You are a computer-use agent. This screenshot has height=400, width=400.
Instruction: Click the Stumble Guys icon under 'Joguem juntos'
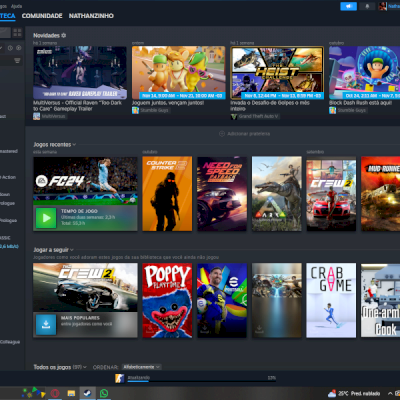[135, 110]
